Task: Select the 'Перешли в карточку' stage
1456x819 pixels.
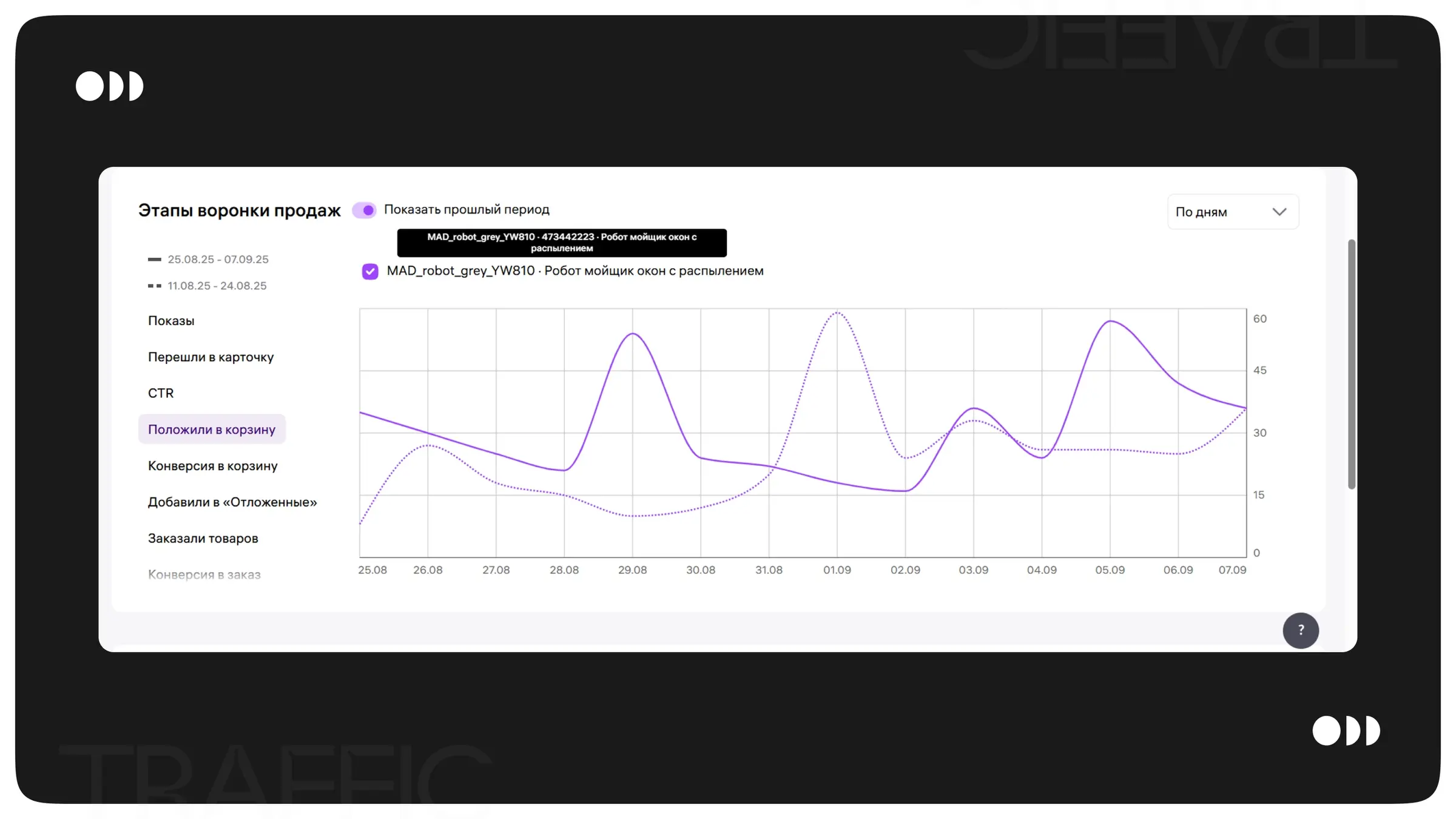Action: point(211,357)
